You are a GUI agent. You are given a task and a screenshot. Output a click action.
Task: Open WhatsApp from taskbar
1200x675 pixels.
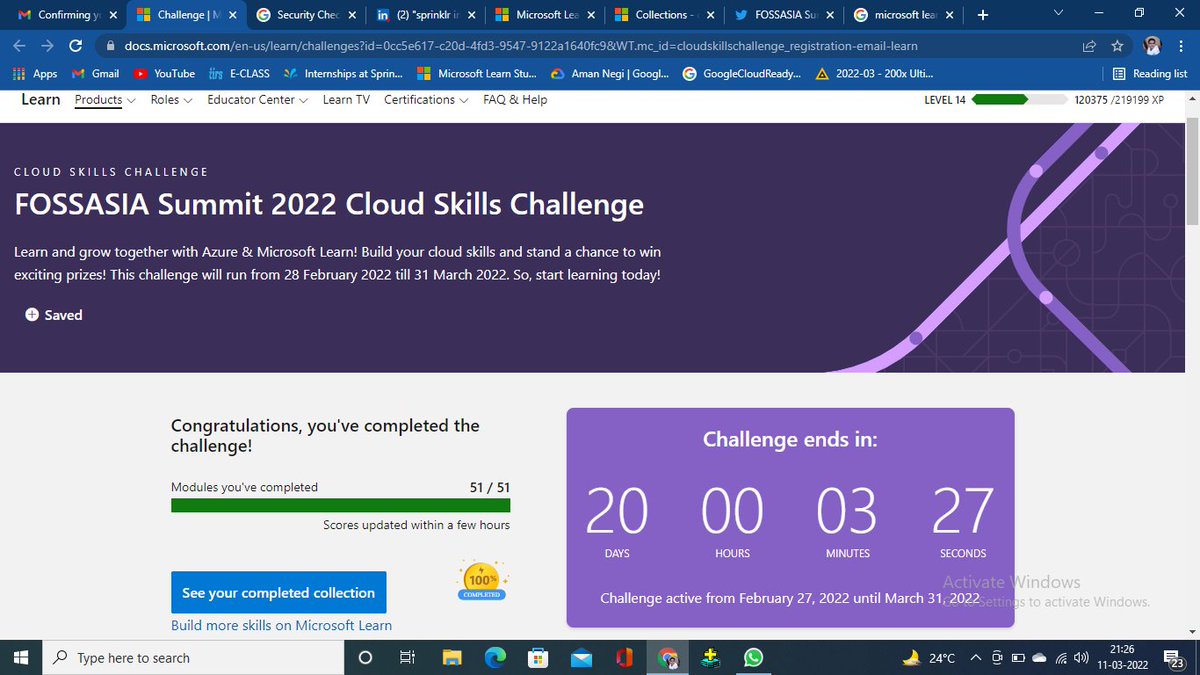[754, 658]
